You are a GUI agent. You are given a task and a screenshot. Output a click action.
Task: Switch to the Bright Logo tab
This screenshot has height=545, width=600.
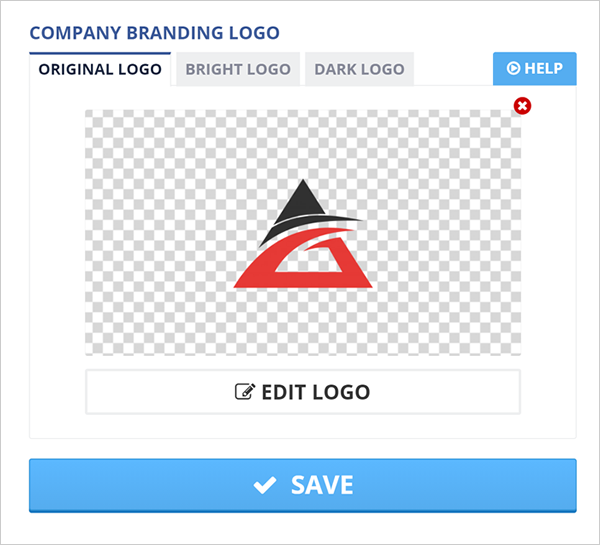coord(238,69)
